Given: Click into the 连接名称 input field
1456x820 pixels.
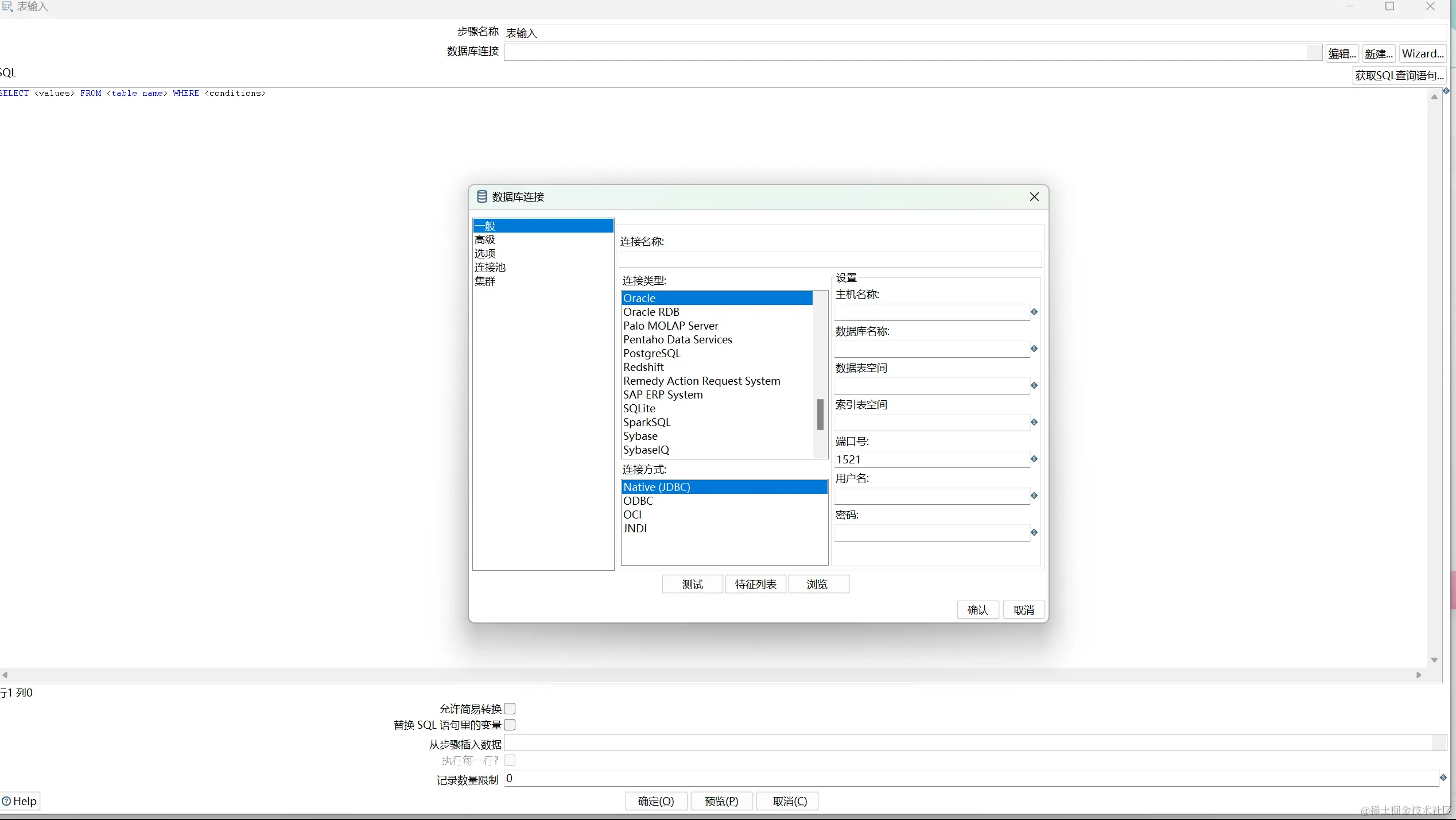Looking at the screenshot, I should (829, 260).
